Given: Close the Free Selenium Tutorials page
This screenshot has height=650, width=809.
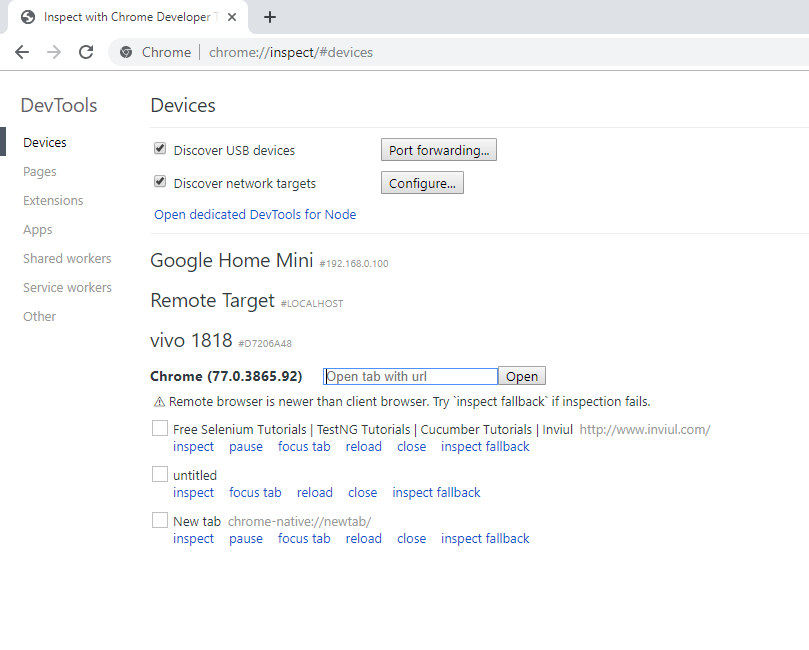Looking at the screenshot, I should click(412, 447).
